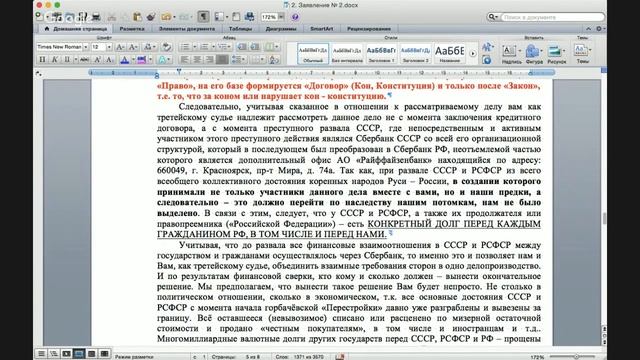Collapse the ribbon with chevron

pyautogui.click(x=588, y=29)
